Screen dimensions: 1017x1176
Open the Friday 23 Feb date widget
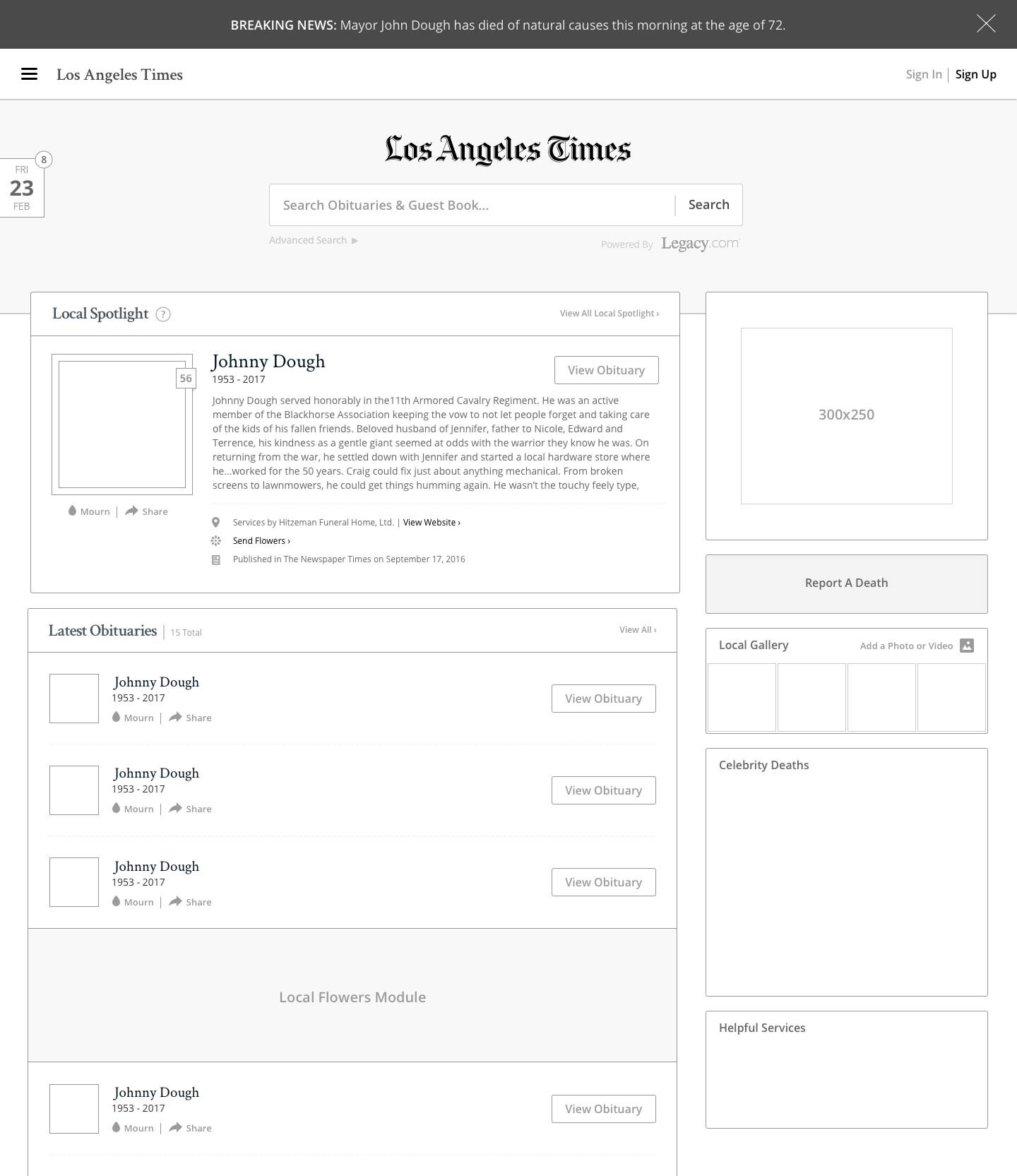pos(22,188)
